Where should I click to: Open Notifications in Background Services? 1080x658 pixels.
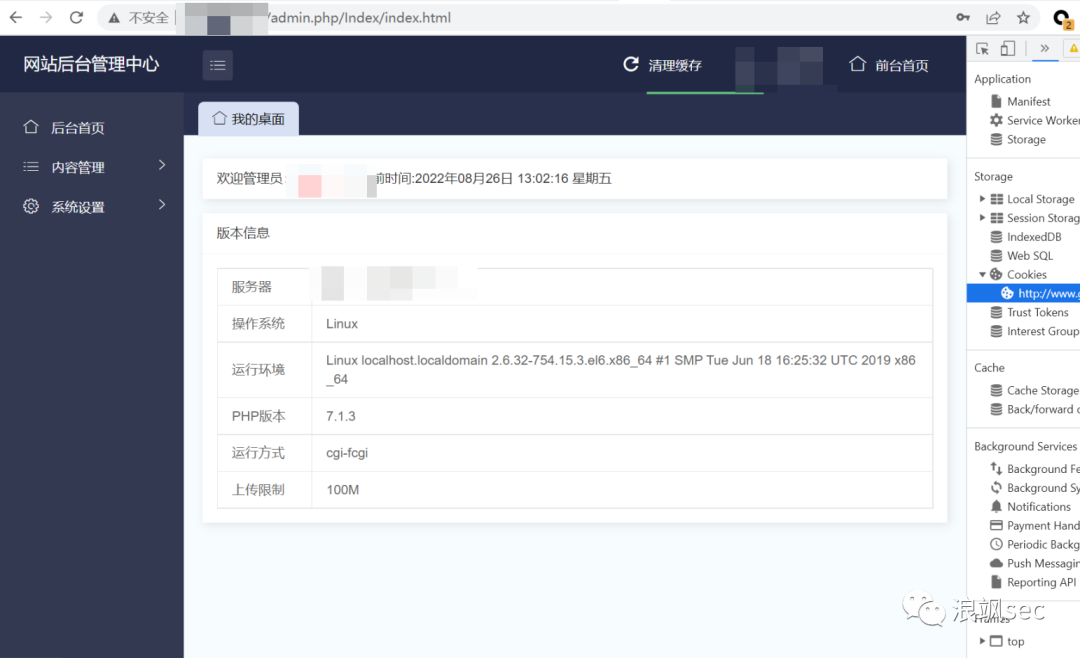coord(1030,506)
